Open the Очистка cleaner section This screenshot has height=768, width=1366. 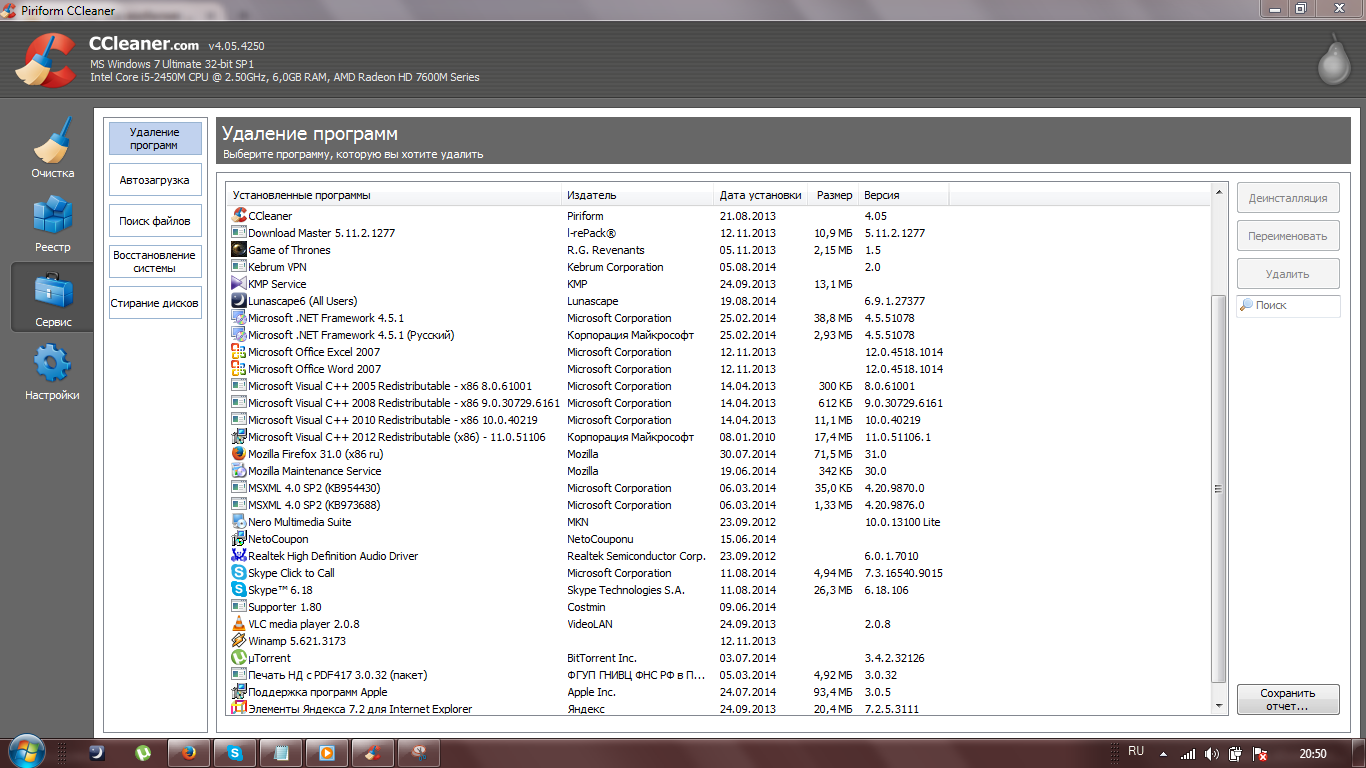point(52,148)
